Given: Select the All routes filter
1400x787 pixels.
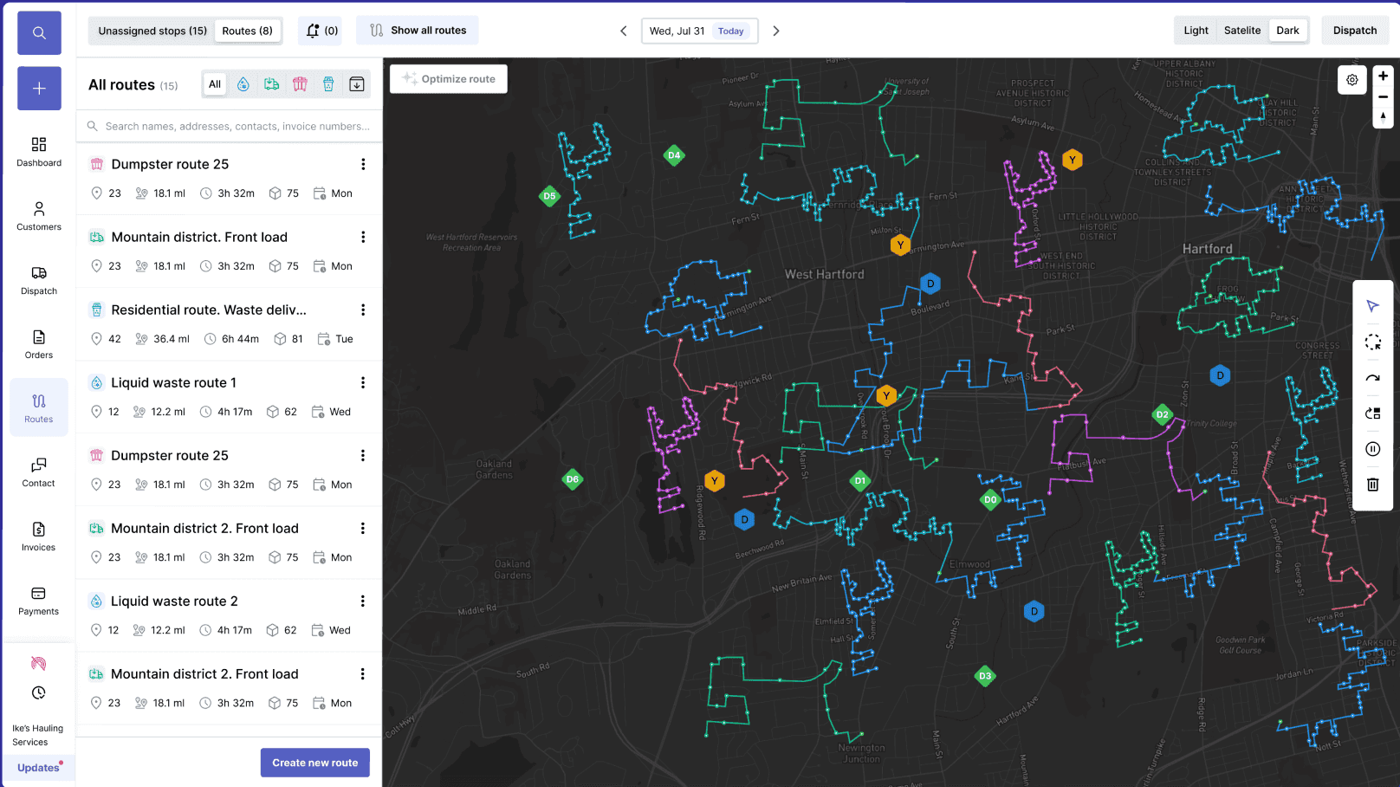Looking at the screenshot, I should pos(214,85).
